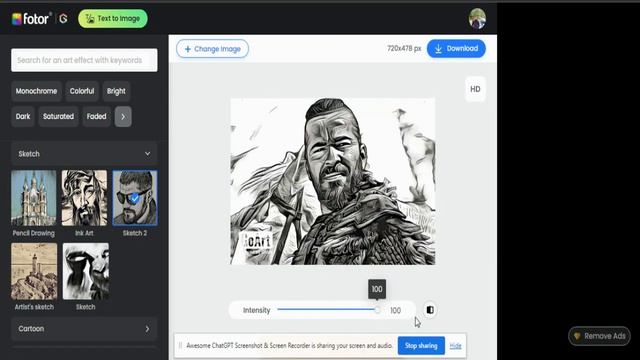
Task: Filter effects by Faded tag
Action: [96, 117]
